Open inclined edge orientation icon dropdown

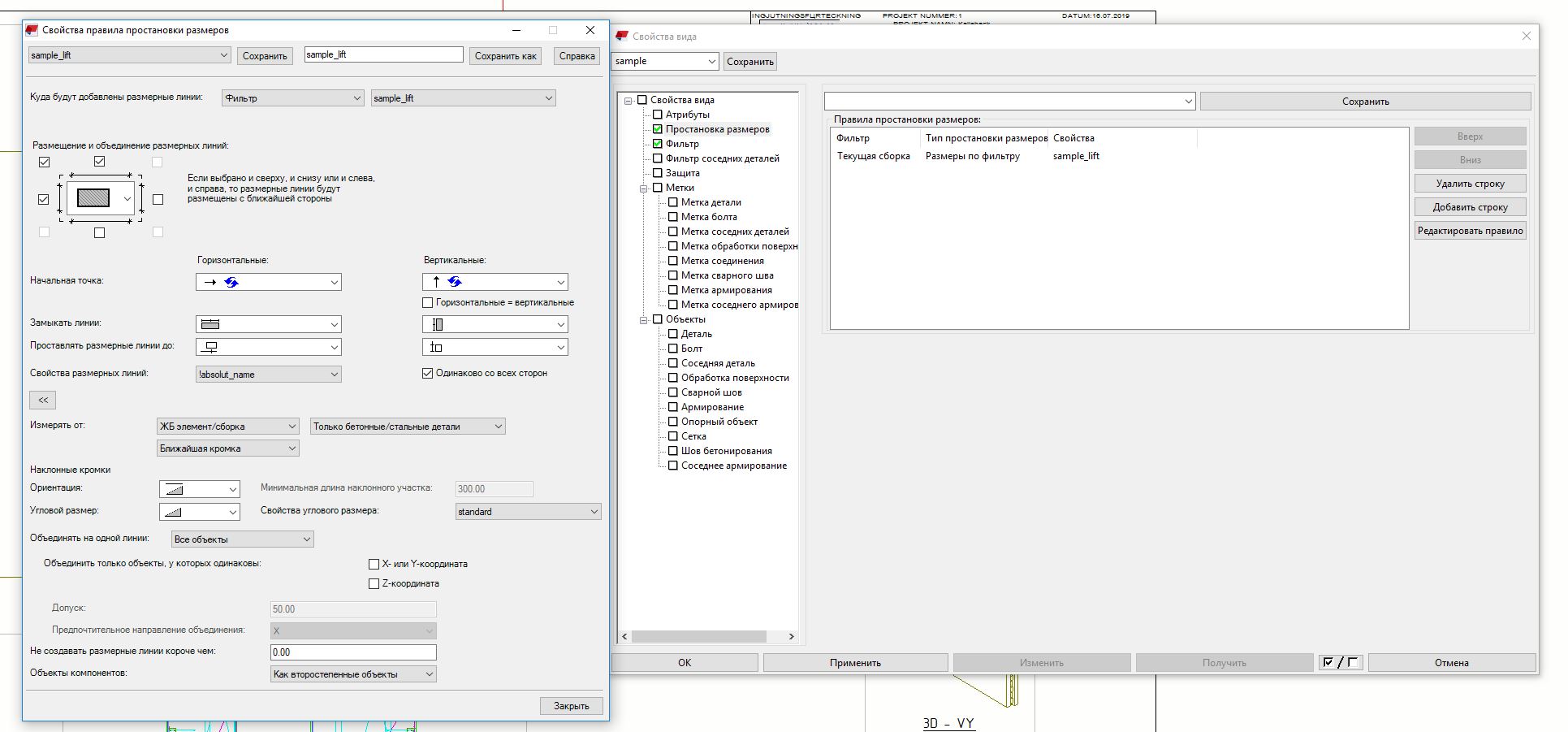pos(199,489)
